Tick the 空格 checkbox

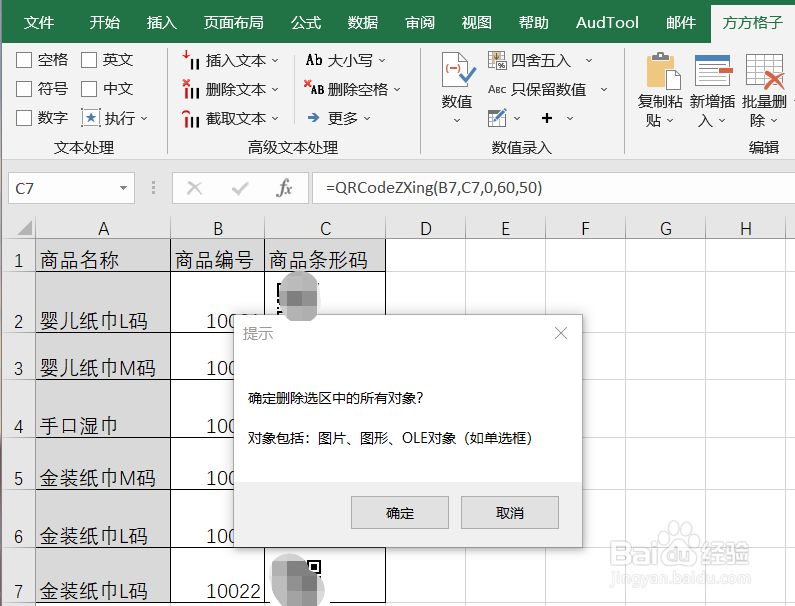24,60
